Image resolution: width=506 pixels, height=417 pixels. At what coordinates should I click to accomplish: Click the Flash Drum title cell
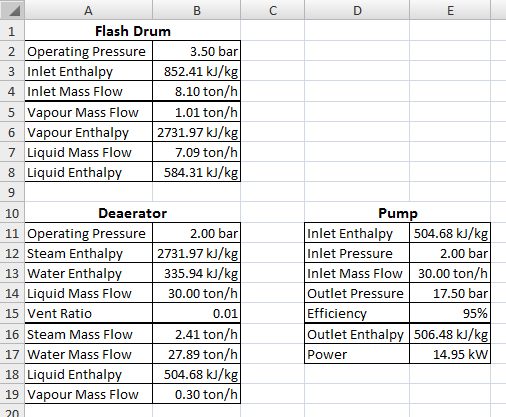(x=133, y=31)
